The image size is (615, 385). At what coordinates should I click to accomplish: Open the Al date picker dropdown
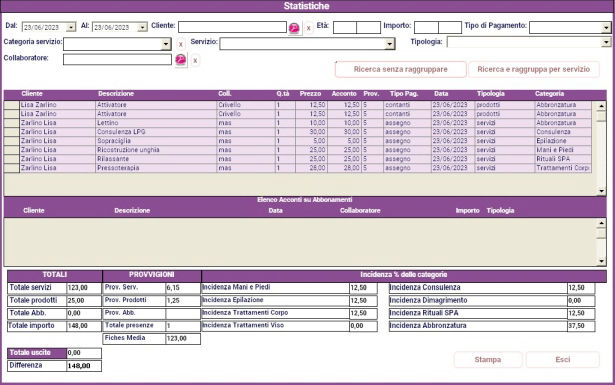click(142, 27)
